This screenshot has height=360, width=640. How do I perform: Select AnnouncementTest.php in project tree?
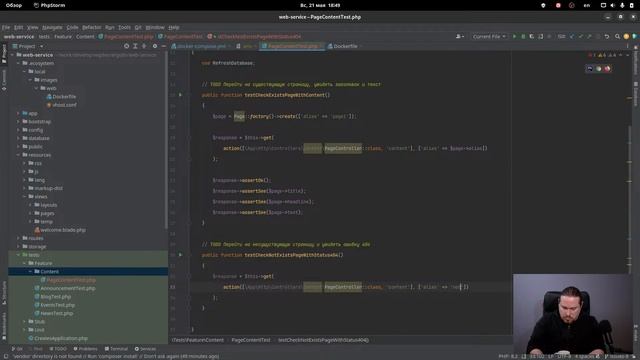click(x=65, y=289)
